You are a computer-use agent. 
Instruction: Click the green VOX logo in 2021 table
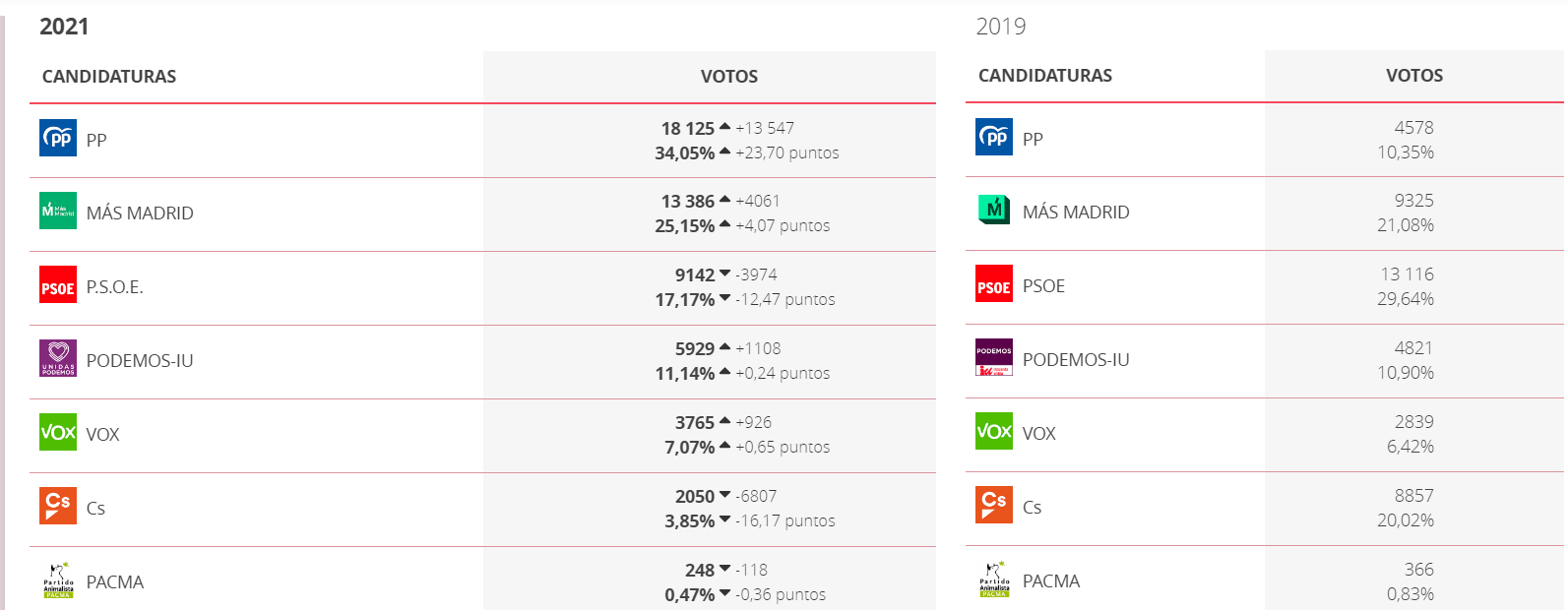(x=58, y=432)
